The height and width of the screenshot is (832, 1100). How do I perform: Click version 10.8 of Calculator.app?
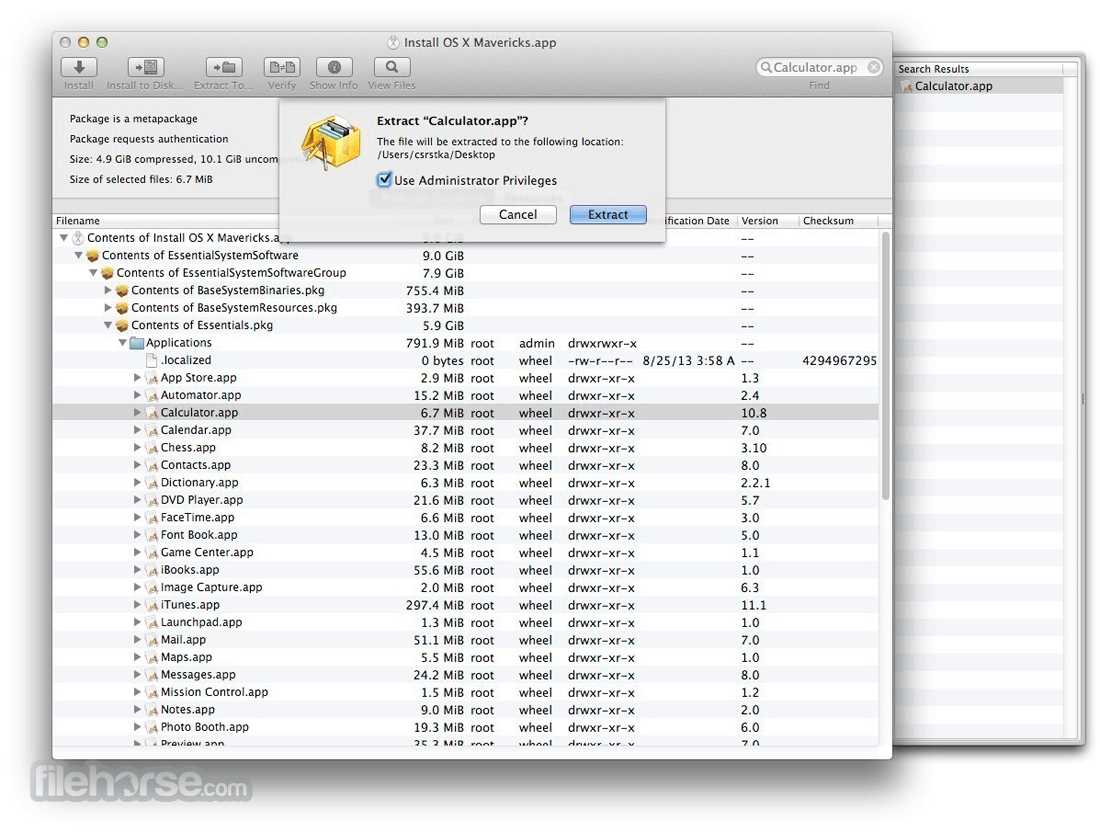[x=753, y=413]
